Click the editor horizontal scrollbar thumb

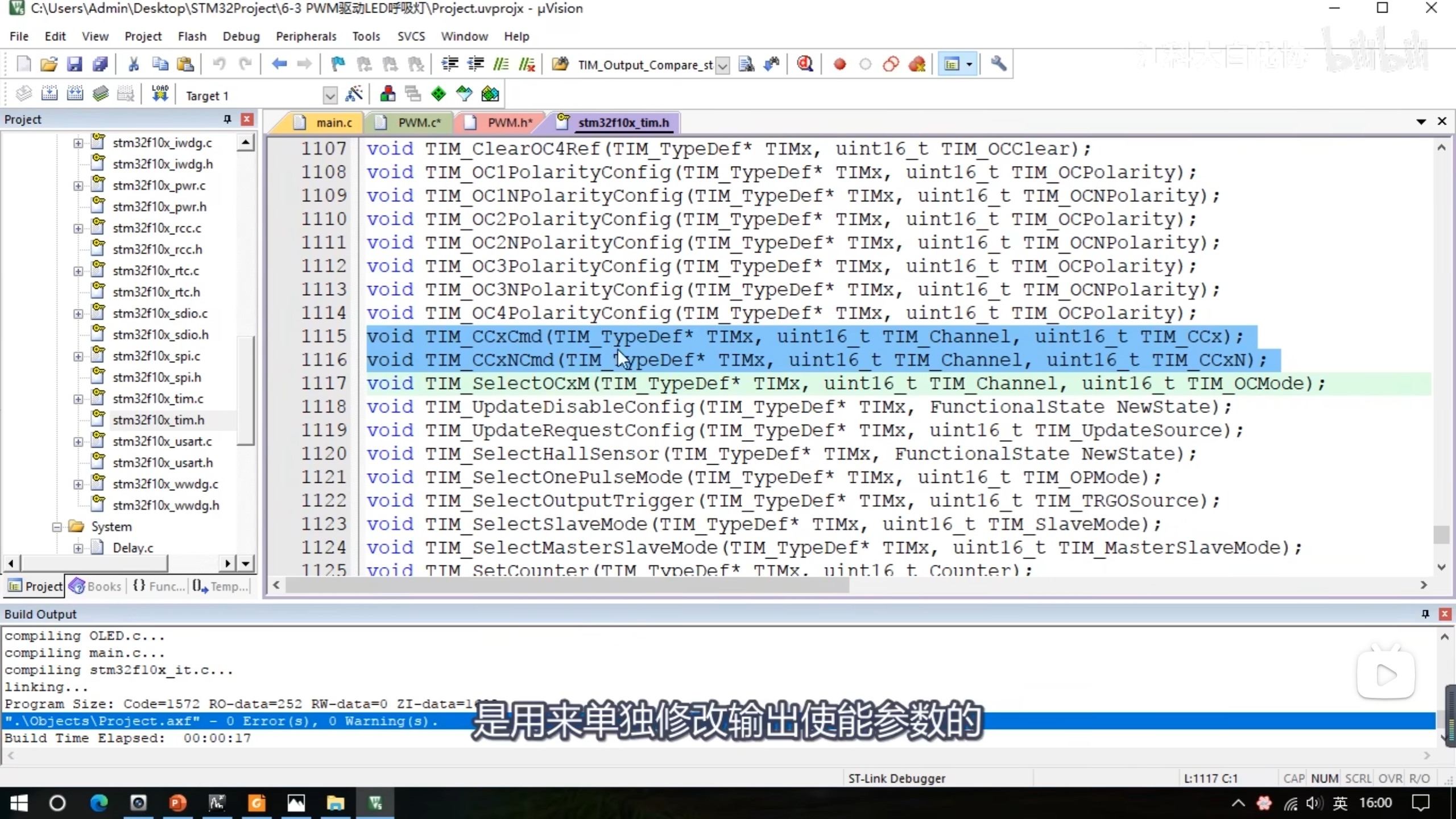tap(566, 585)
